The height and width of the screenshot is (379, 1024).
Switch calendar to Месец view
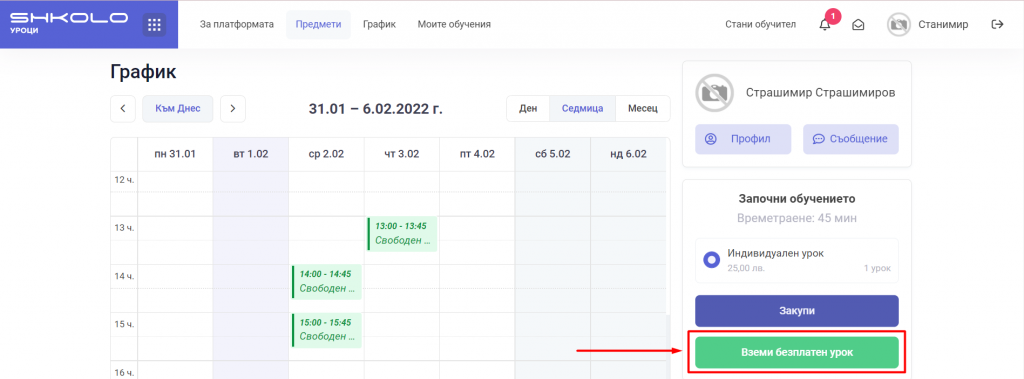tap(643, 108)
